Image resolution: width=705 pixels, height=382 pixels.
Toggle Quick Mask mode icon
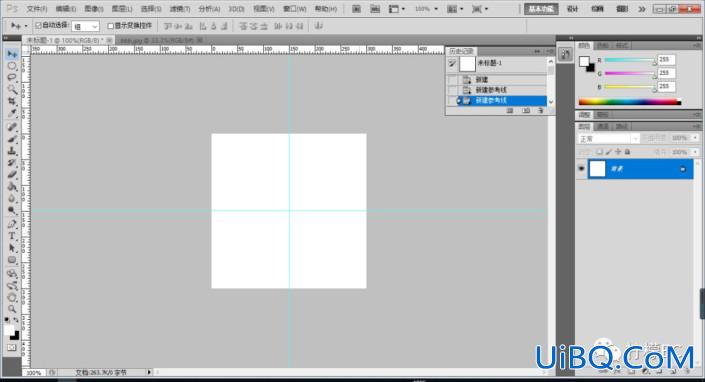tap(12, 347)
